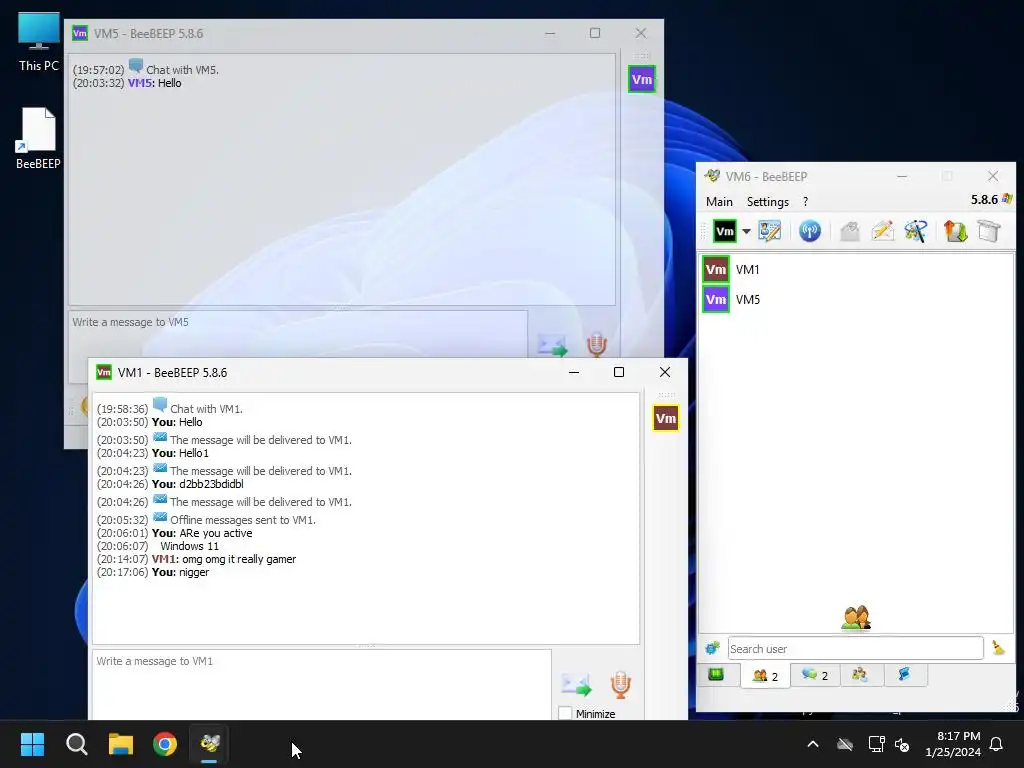Click the network icon in the system tray

[x=876, y=744]
